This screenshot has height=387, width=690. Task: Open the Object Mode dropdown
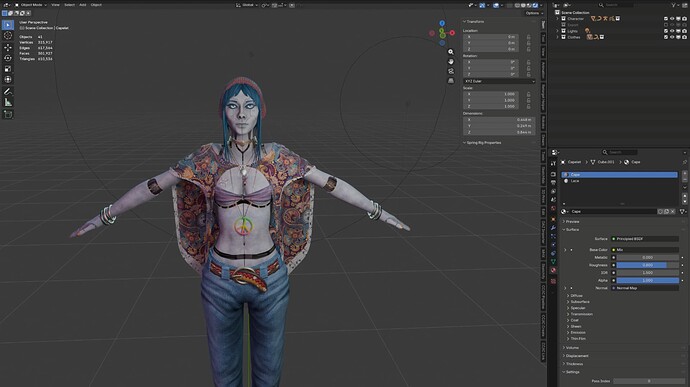pos(31,5)
